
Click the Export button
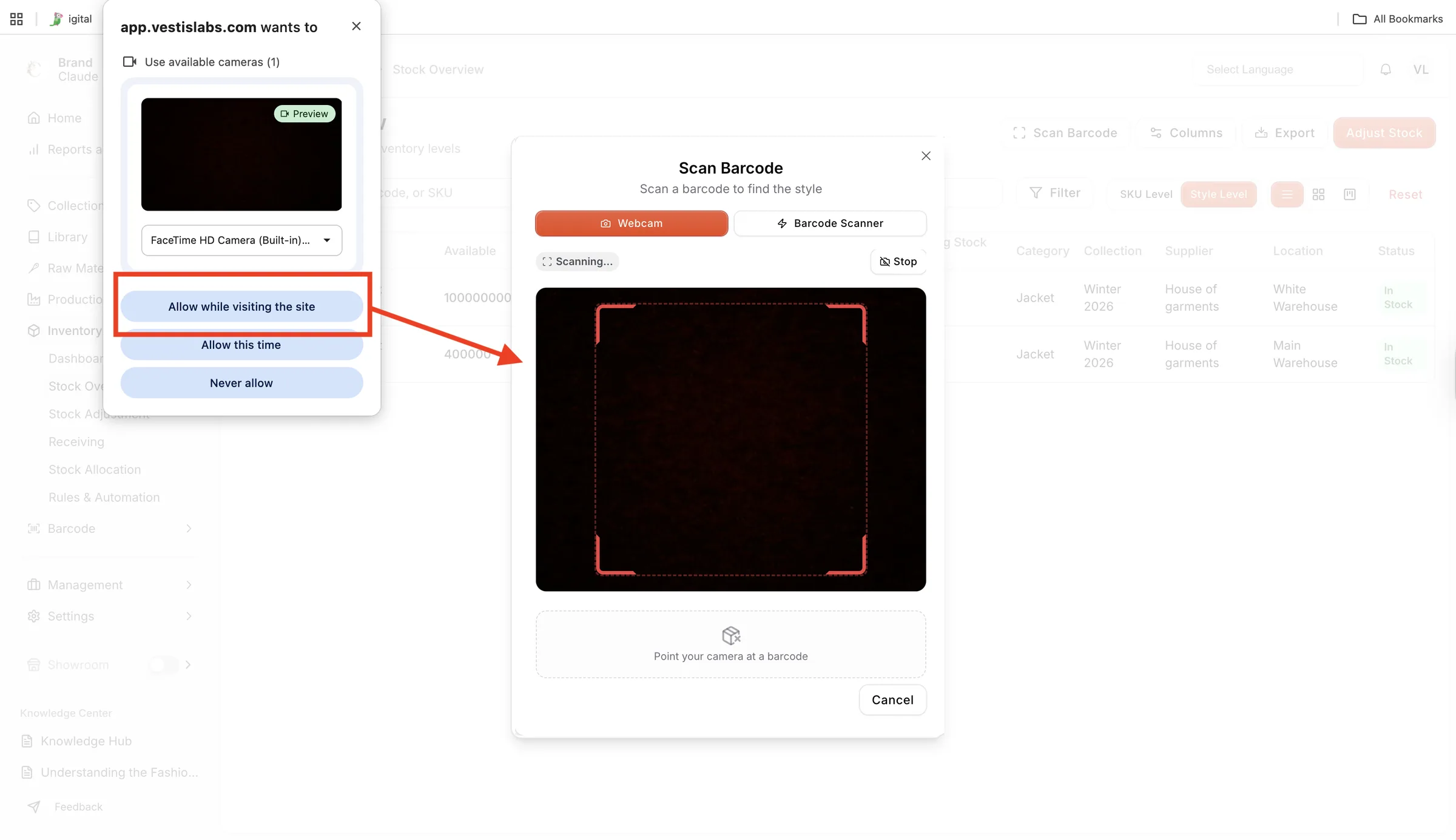(x=1284, y=133)
